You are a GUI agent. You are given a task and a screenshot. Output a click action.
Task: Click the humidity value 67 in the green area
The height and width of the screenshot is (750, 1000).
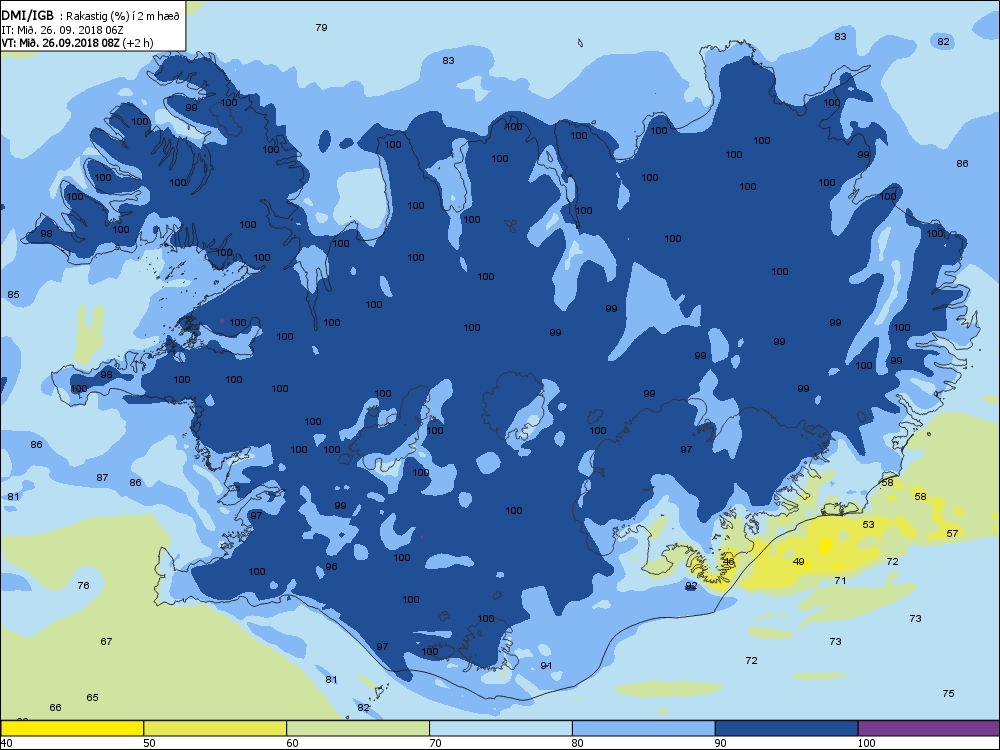[107, 642]
